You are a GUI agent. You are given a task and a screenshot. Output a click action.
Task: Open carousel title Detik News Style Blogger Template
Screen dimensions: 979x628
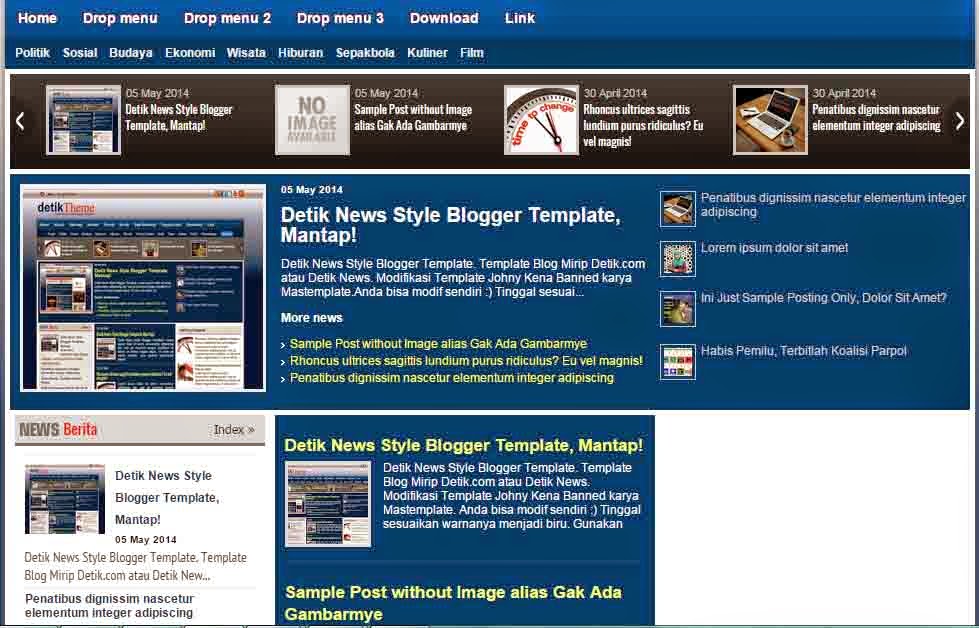pos(179,117)
